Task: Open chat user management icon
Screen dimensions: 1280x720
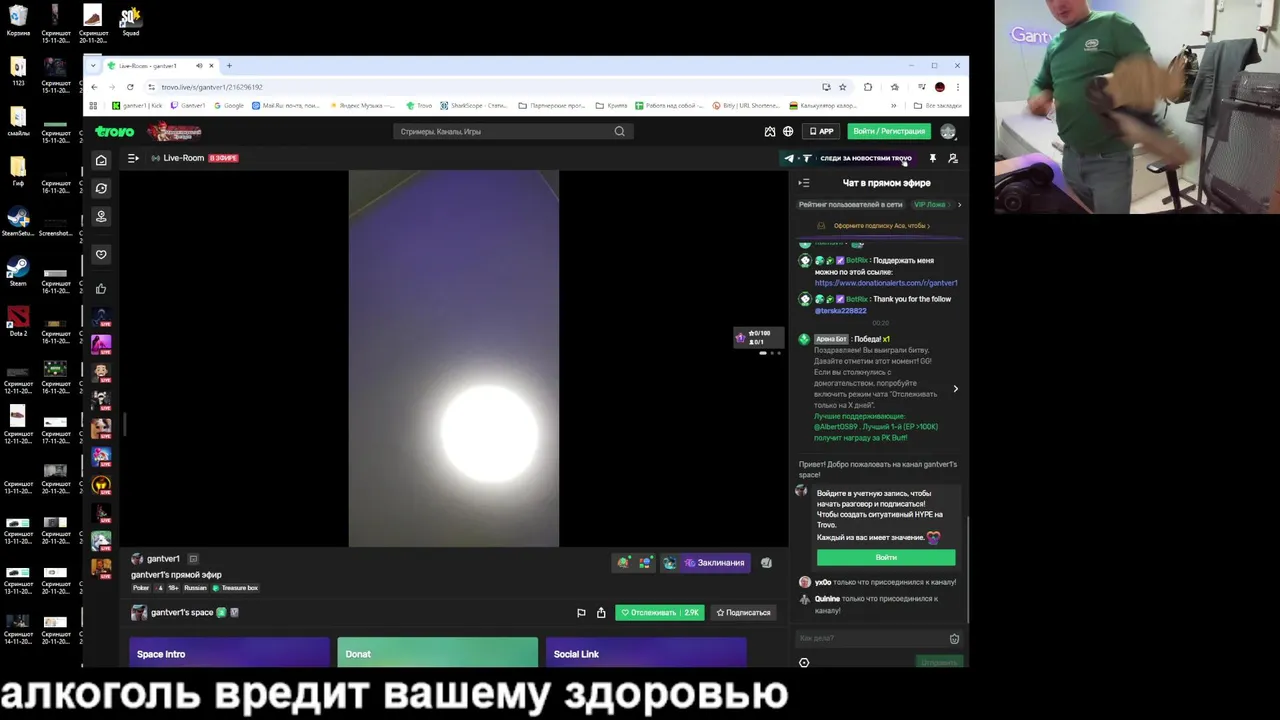Action: 953,158
